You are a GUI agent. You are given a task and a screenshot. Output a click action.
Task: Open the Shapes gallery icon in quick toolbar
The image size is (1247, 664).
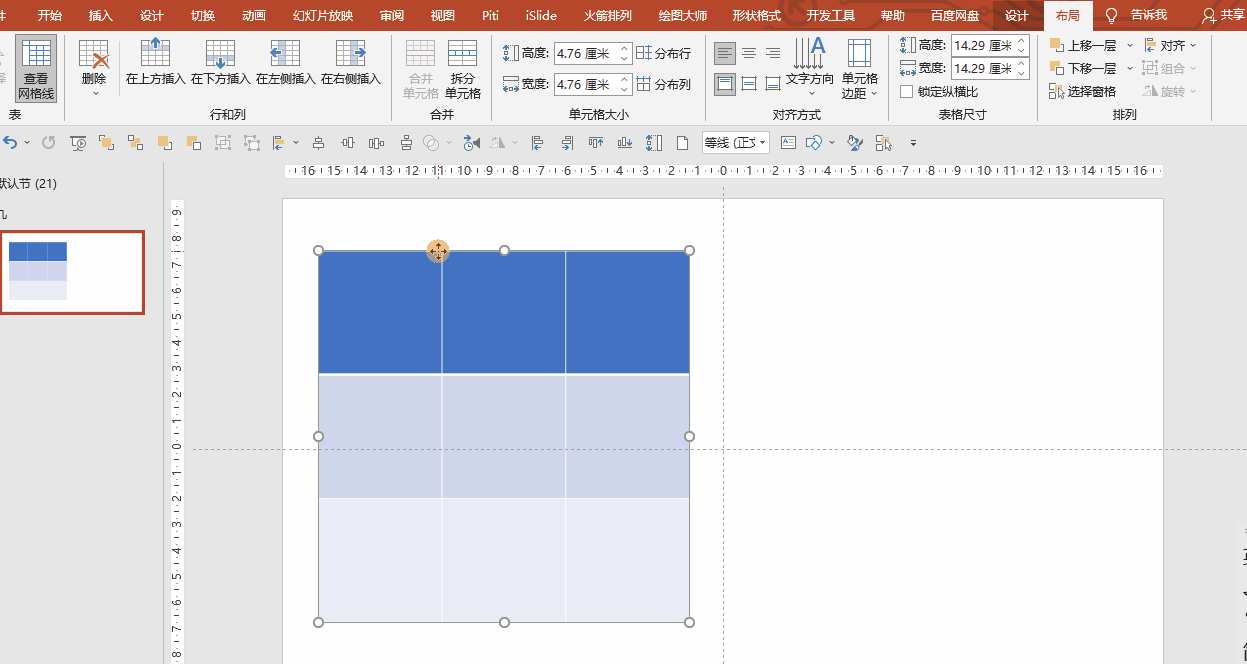[x=814, y=143]
